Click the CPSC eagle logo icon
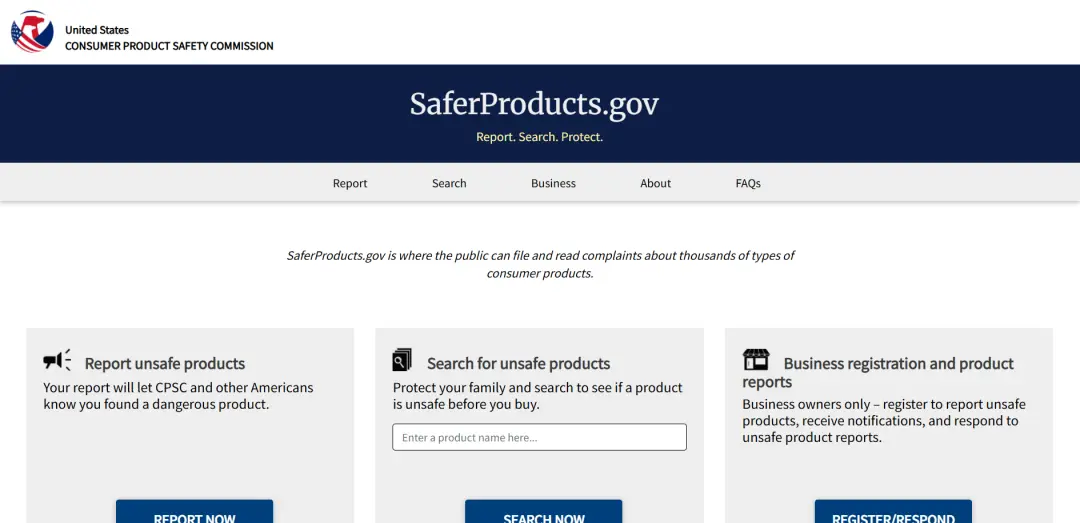Image resolution: width=1080 pixels, height=523 pixels. (x=32, y=32)
